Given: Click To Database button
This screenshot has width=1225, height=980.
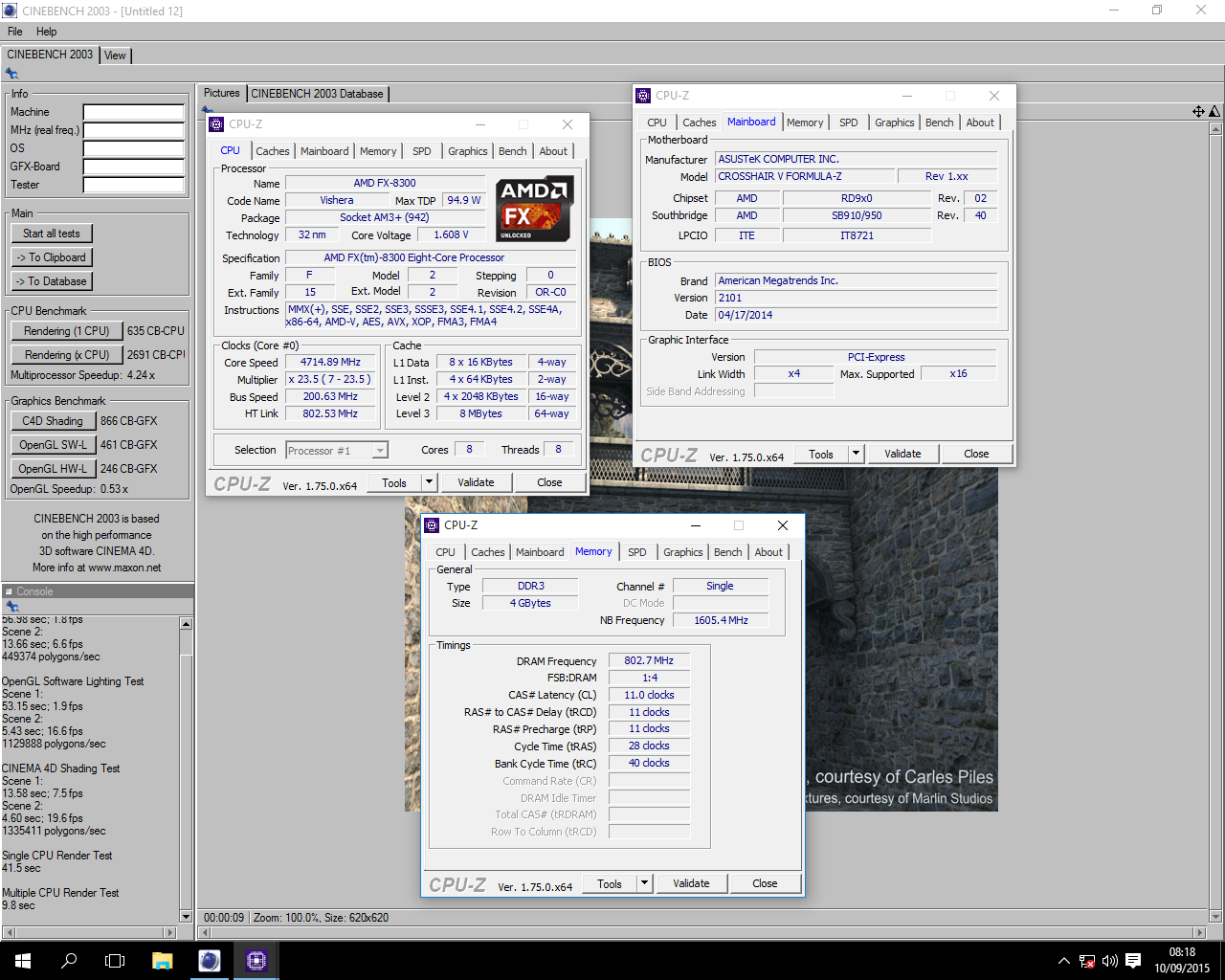Looking at the screenshot, I should point(52,281).
